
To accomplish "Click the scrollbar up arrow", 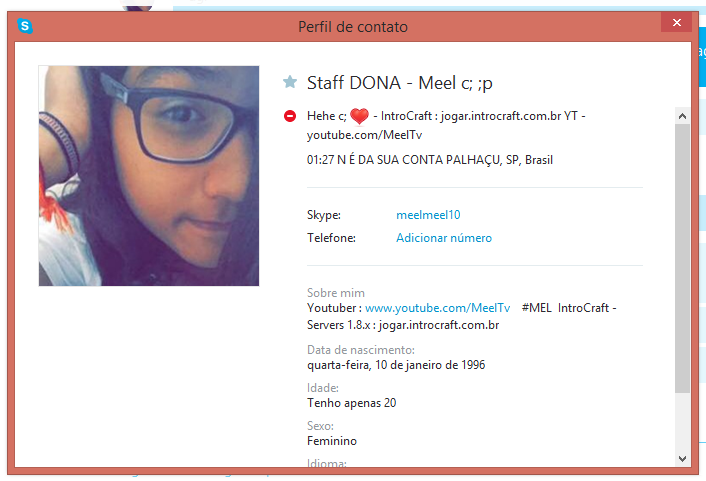I will click(x=682, y=116).
